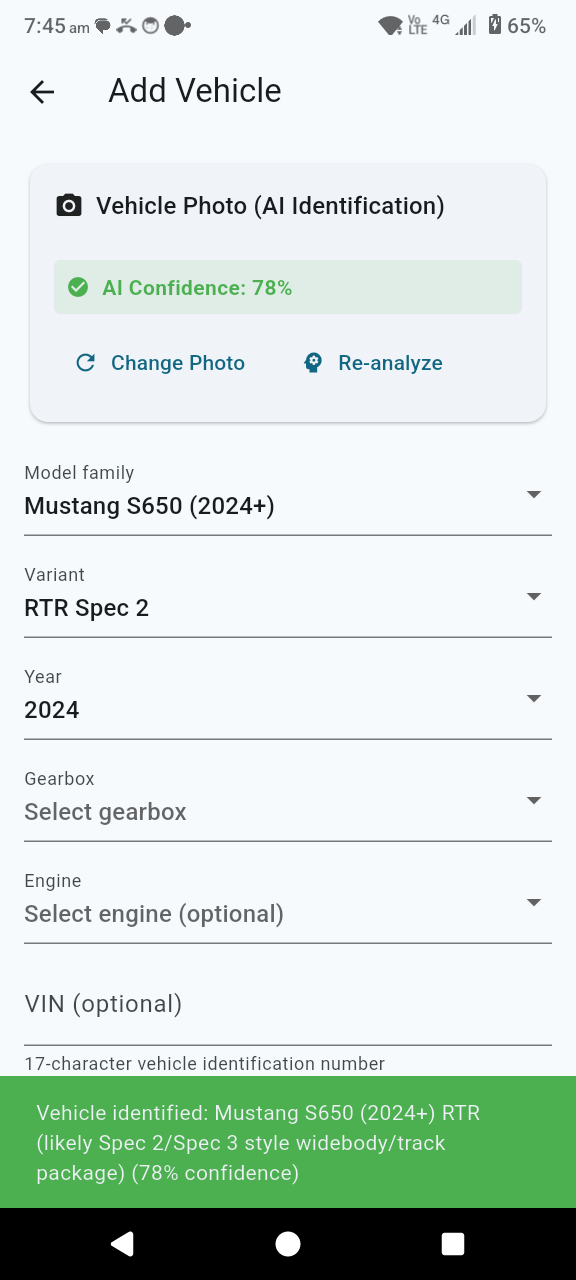The width and height of the screenshot is (576, 1280).
Task: Open the Gearbox selector
Action: tap(534, 800)
